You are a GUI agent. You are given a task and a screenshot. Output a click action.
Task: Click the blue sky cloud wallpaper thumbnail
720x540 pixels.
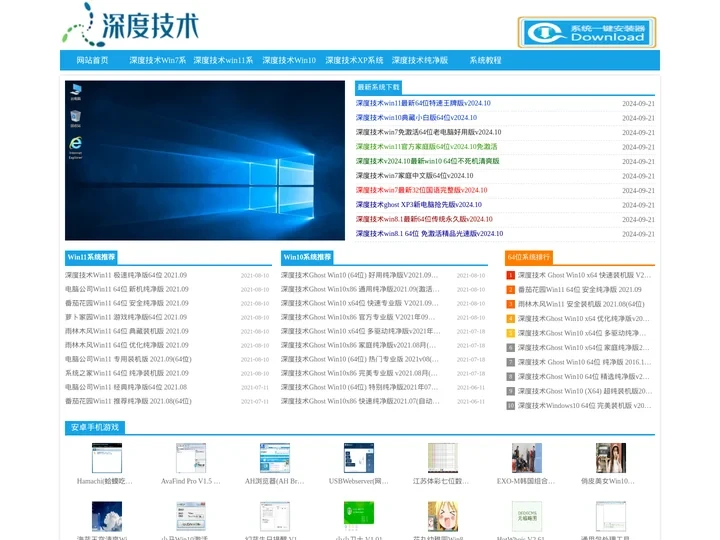tap(107, 516)
